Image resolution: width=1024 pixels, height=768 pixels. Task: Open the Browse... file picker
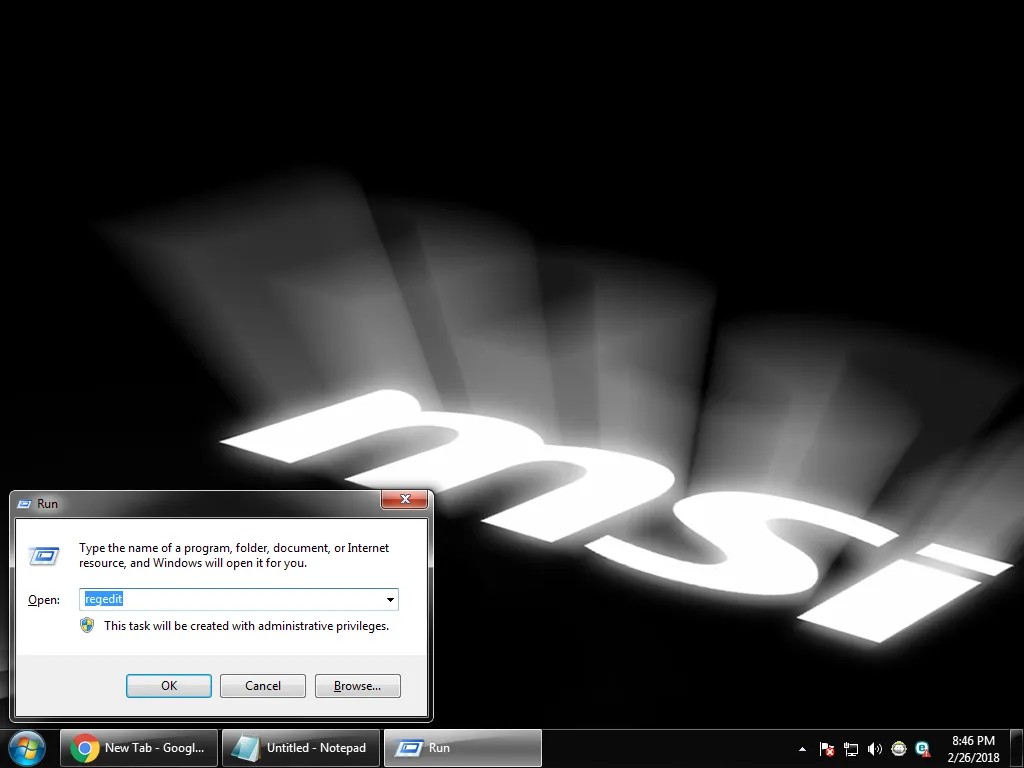(x=357, y=686)
